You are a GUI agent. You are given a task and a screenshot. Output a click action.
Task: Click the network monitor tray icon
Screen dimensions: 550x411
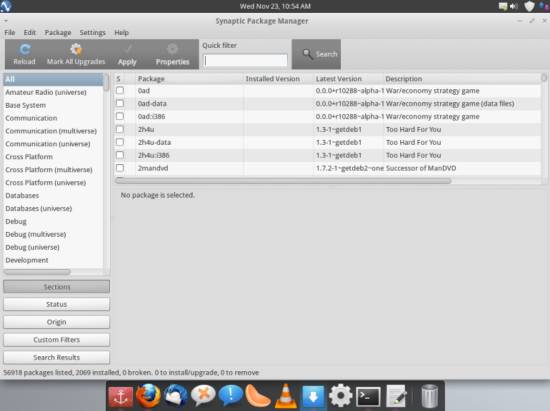click(x=503, y=6)
